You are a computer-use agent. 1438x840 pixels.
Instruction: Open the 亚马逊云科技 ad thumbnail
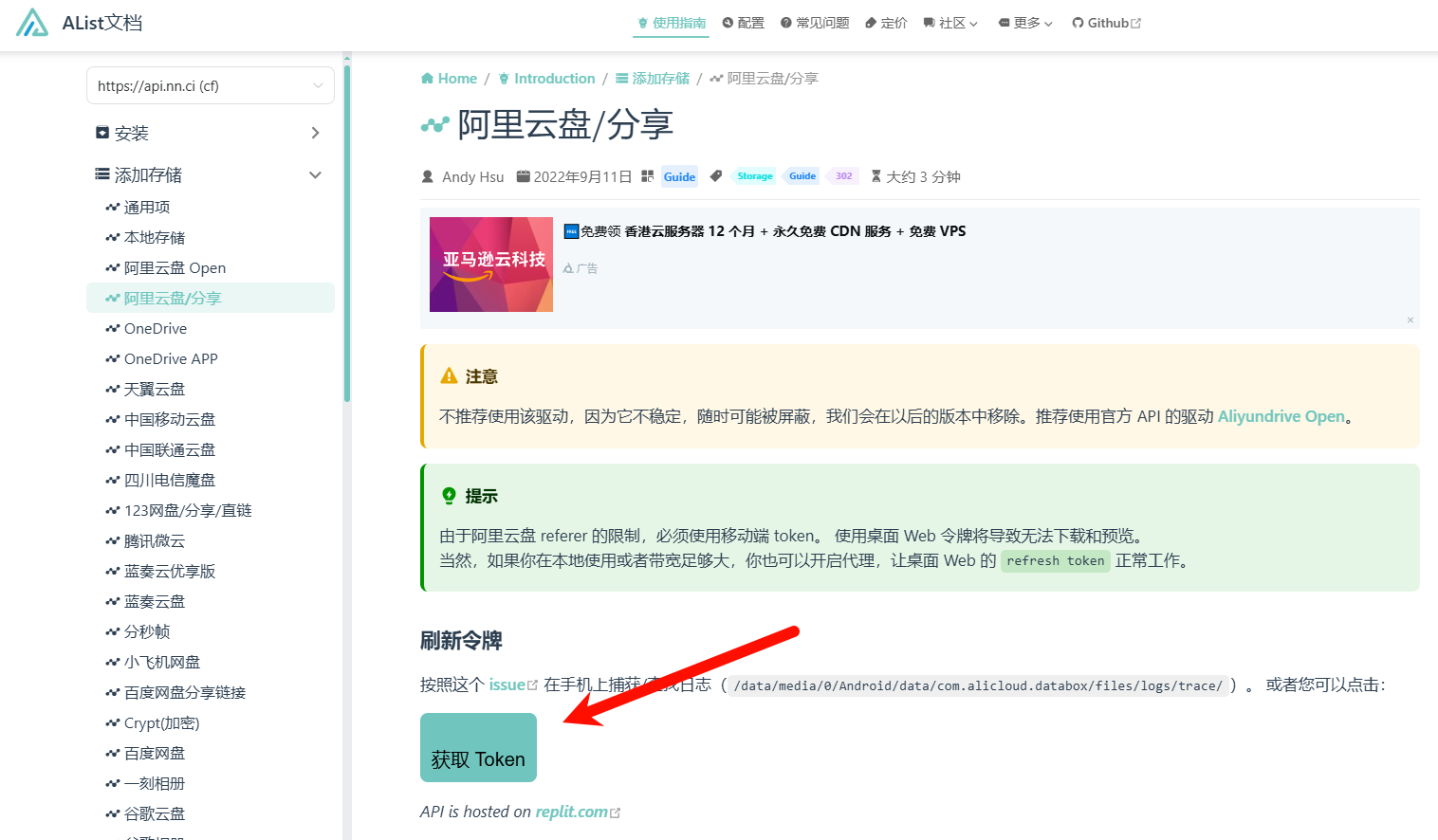click(x=491, y=265)
